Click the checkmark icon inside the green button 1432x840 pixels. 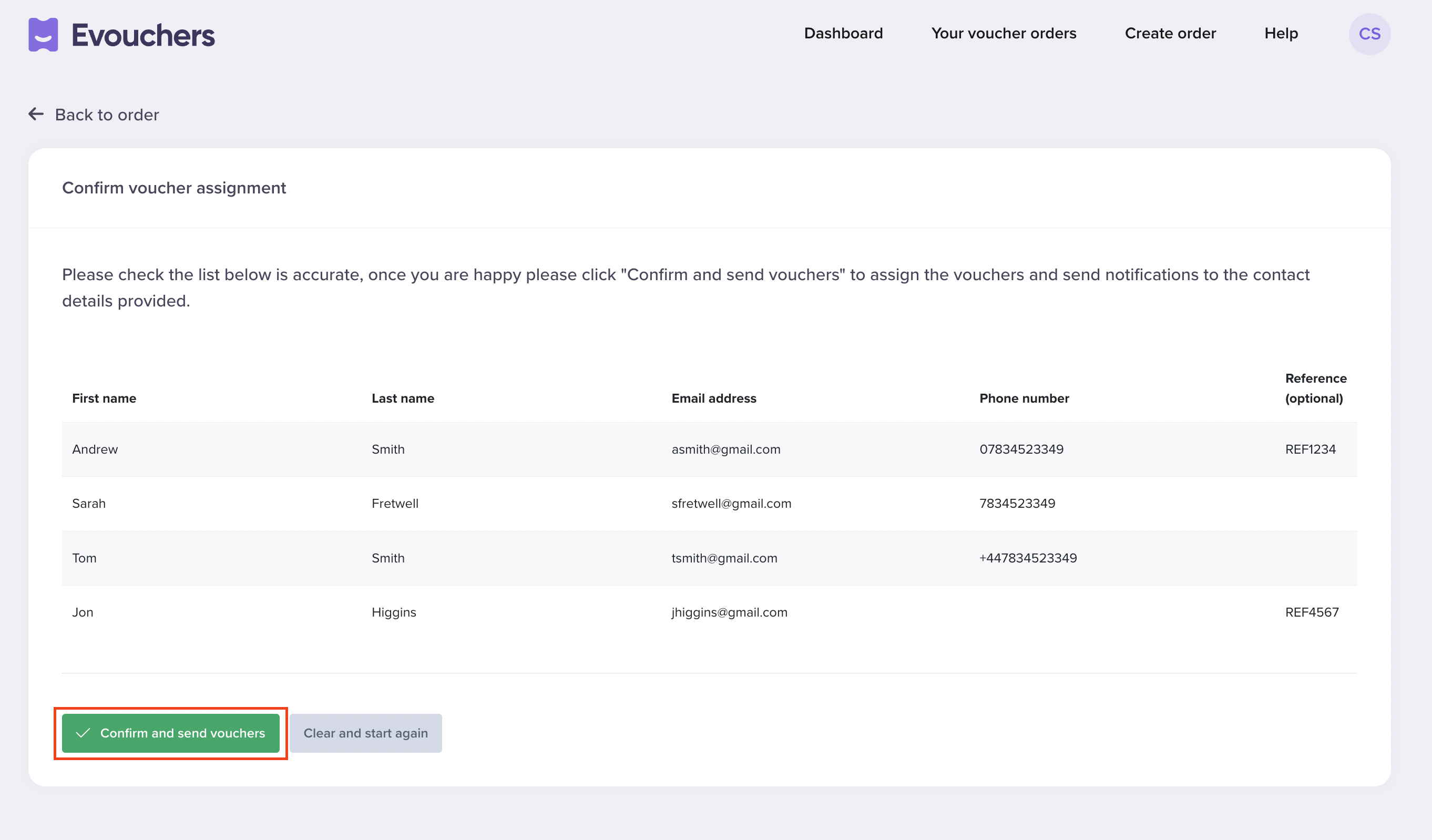tap(83, 733)
